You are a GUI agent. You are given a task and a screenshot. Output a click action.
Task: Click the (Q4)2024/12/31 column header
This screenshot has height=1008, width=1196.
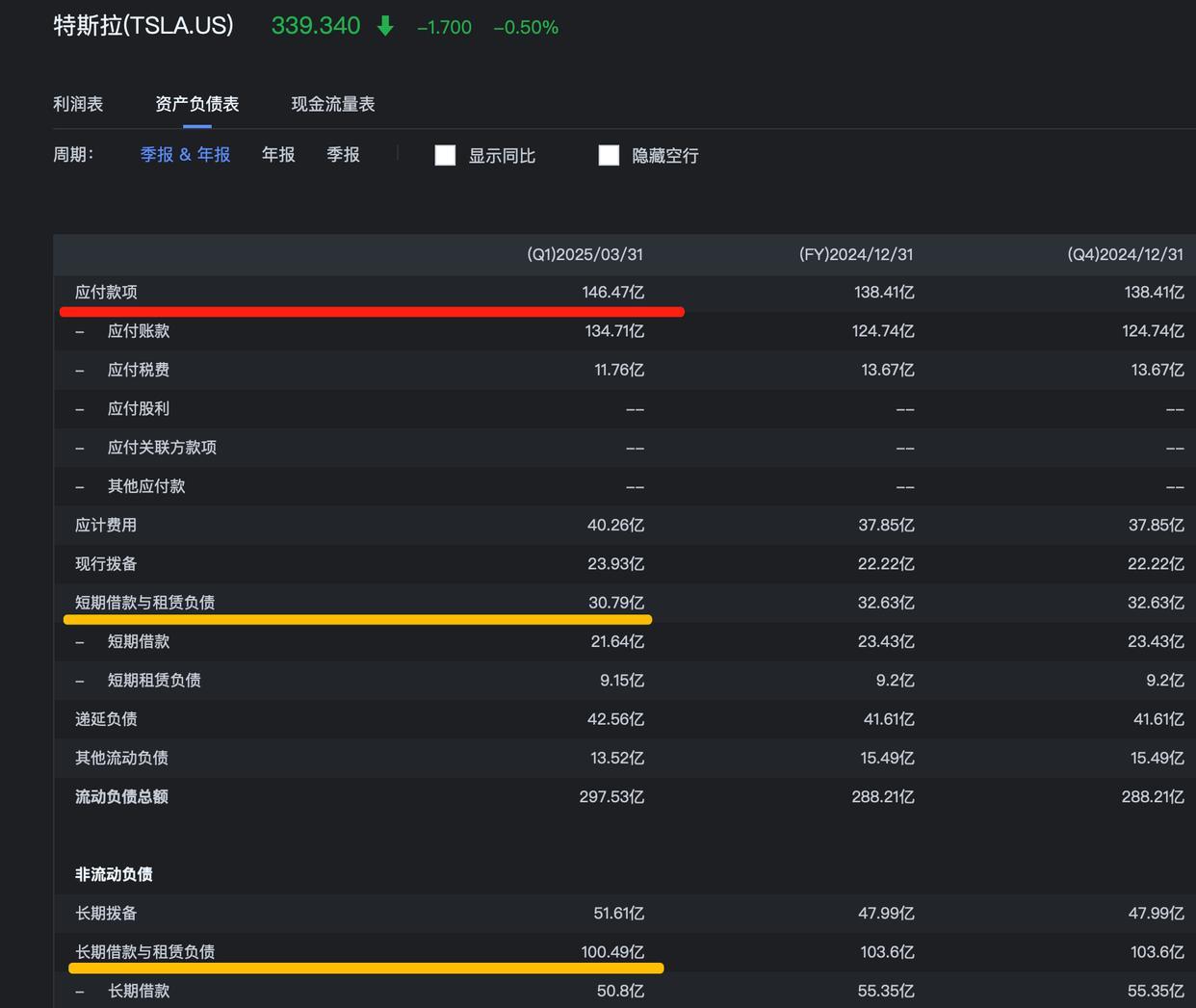1125,254
